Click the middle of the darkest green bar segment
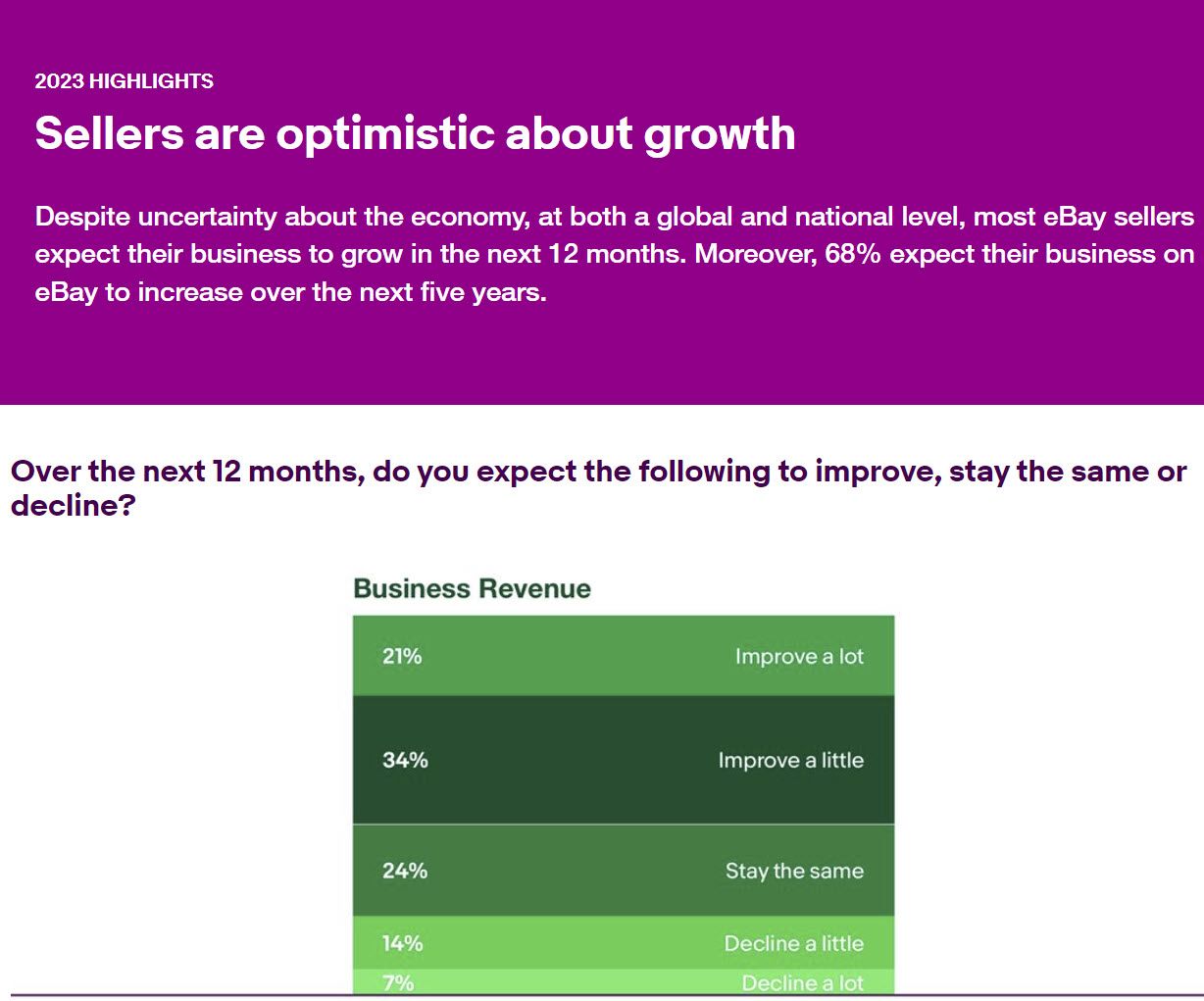This screenshot has width=1204, height=1001. coord(624,760)
